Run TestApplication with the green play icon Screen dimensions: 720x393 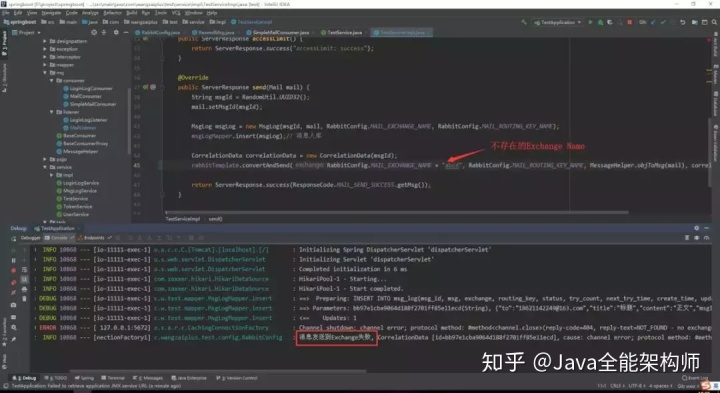point(591,22)
